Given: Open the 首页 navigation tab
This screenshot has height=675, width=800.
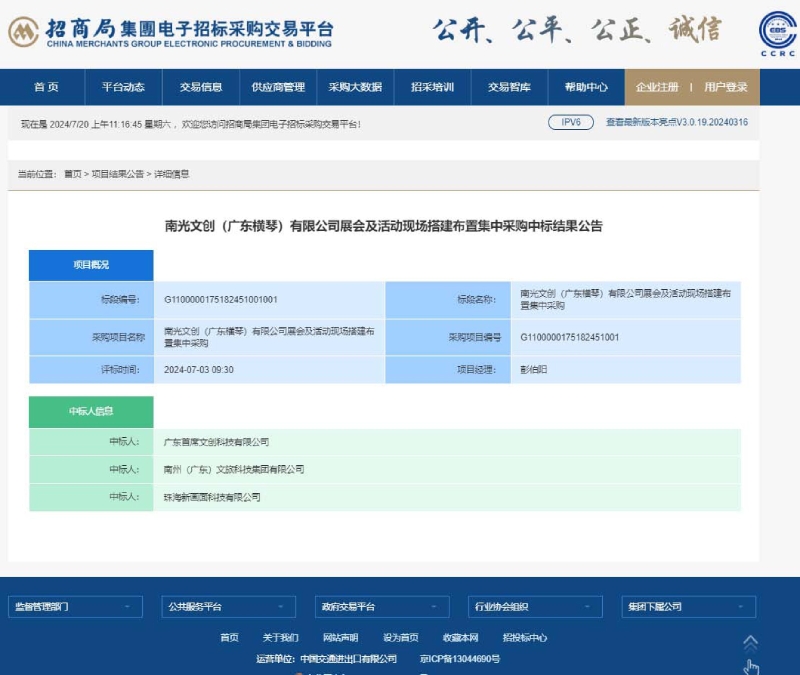Looking at the screenshot, I should point(46,87).
